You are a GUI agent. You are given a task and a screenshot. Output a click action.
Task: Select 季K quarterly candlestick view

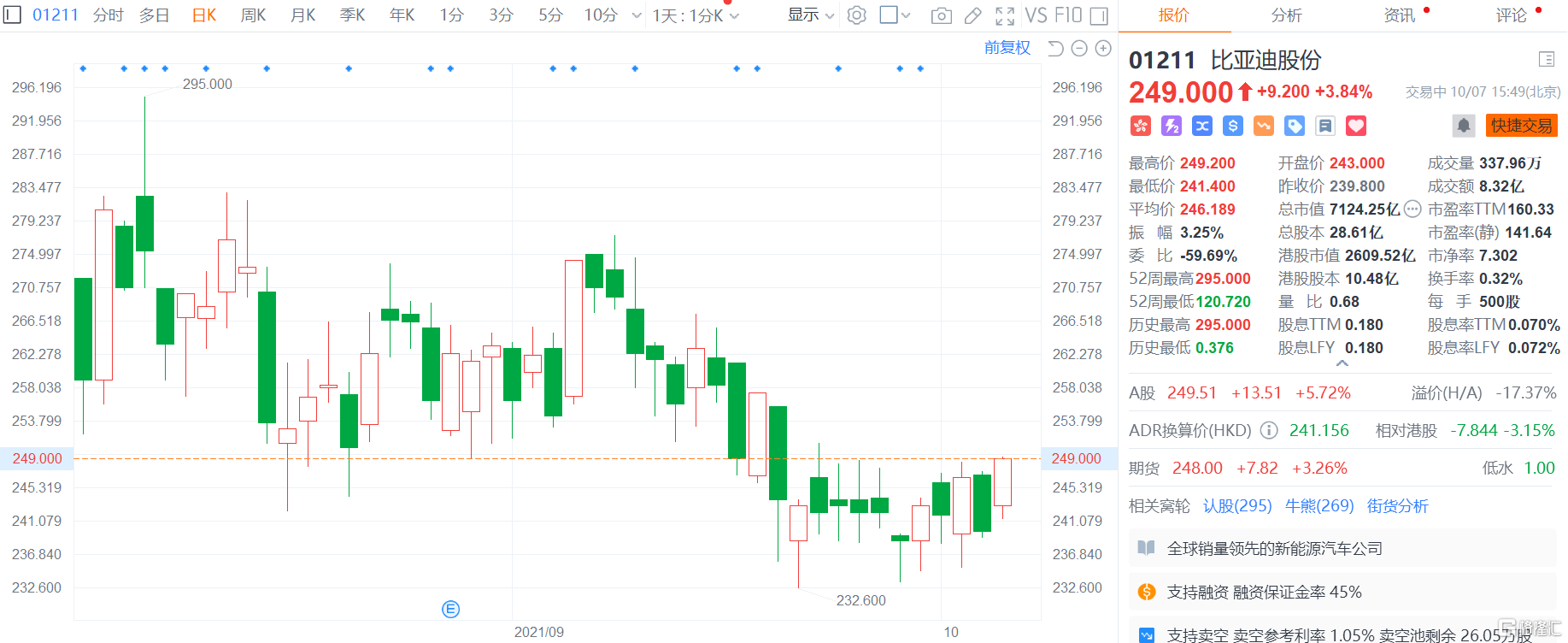(x=353, y=15)
